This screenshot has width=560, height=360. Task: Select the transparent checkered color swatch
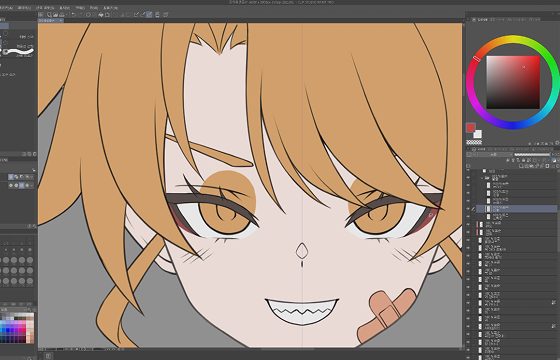(x=474, y=142)
